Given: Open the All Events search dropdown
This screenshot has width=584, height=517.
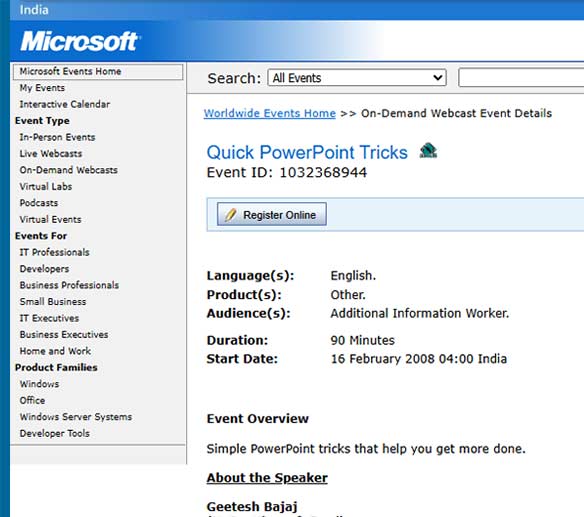Looking at the screenshot, I should point(357,78).
